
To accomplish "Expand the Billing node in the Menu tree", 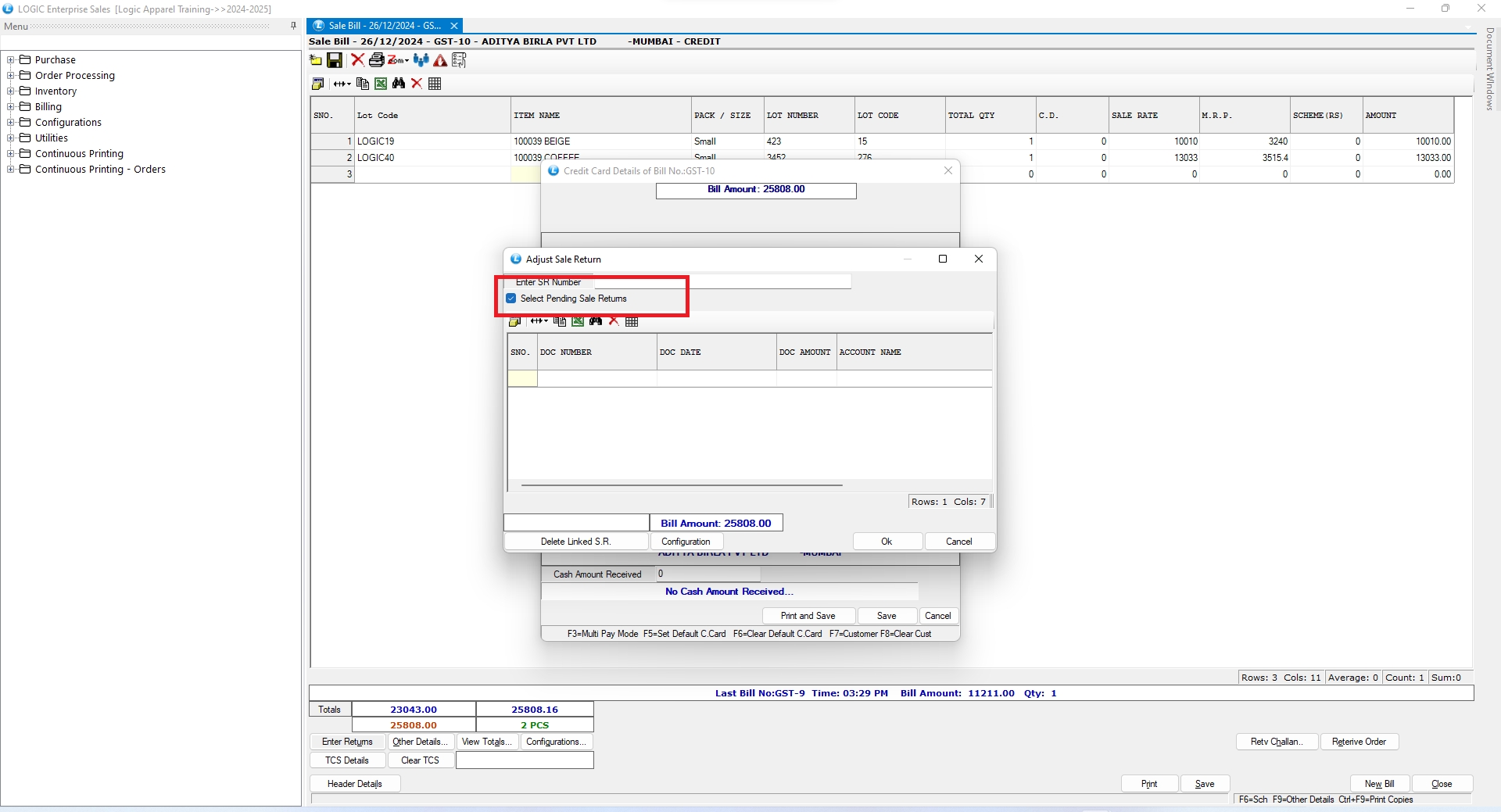I will click(x=11, y=107).
